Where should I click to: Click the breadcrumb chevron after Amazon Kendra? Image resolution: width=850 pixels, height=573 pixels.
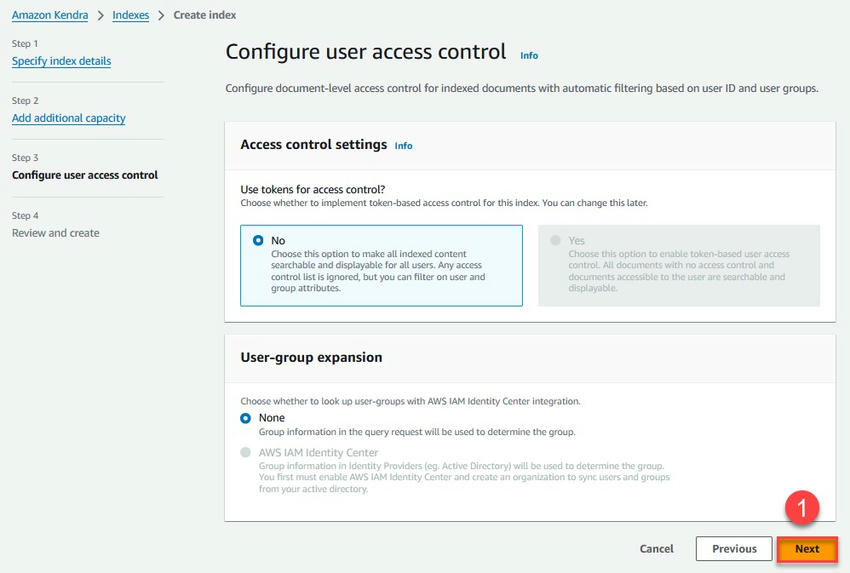pos(100,16)
